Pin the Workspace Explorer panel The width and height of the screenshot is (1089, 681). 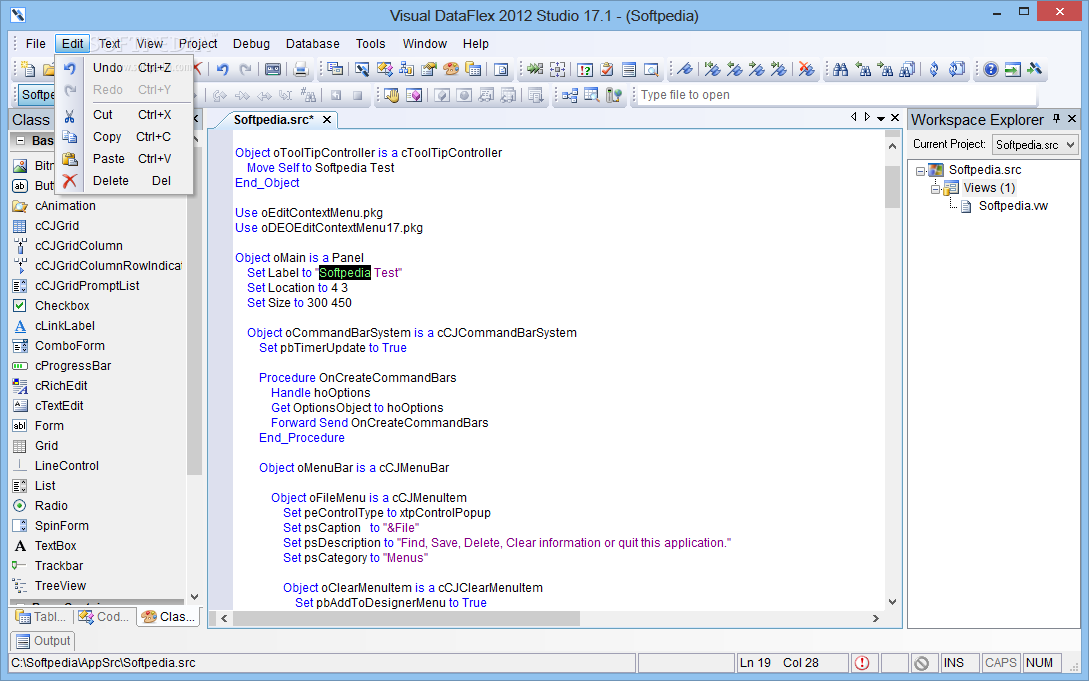pyautogui.click(x=1056, y=119)
